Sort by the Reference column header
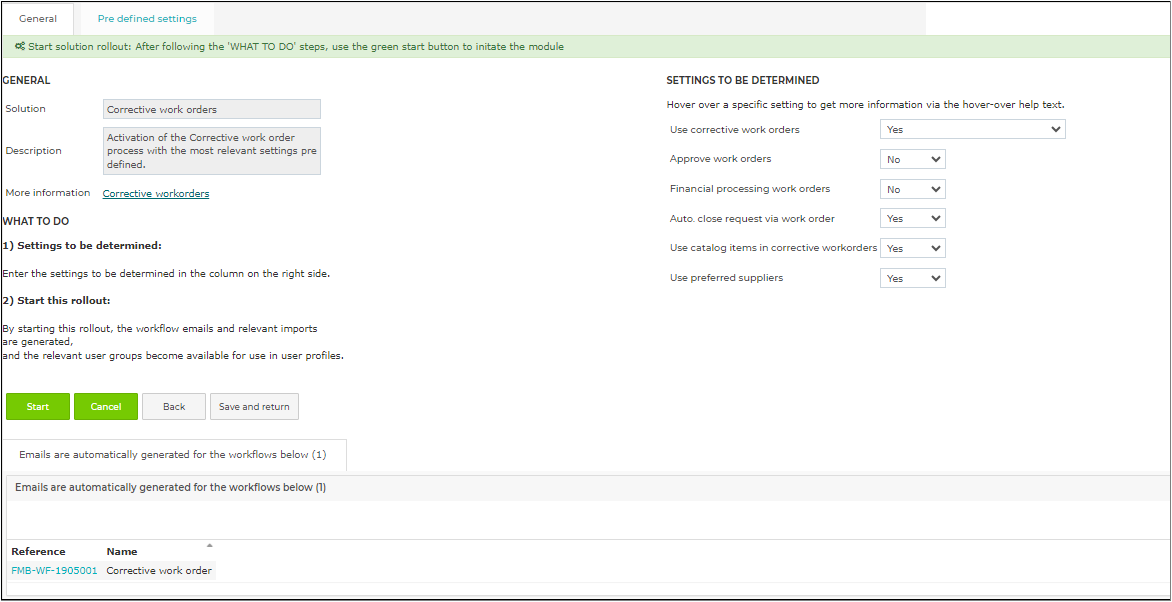Screen dimensions: 1172x602 38,552
